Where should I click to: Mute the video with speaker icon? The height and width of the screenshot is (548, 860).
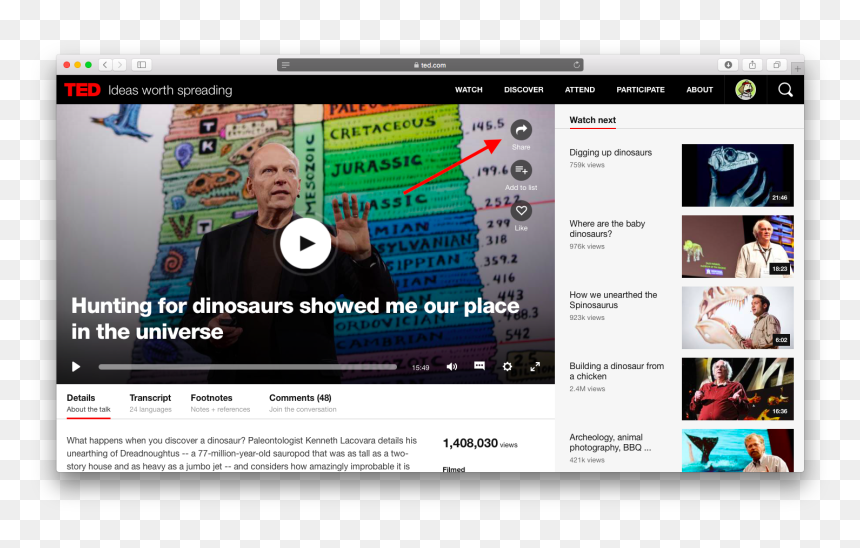[x=451, y=366]
